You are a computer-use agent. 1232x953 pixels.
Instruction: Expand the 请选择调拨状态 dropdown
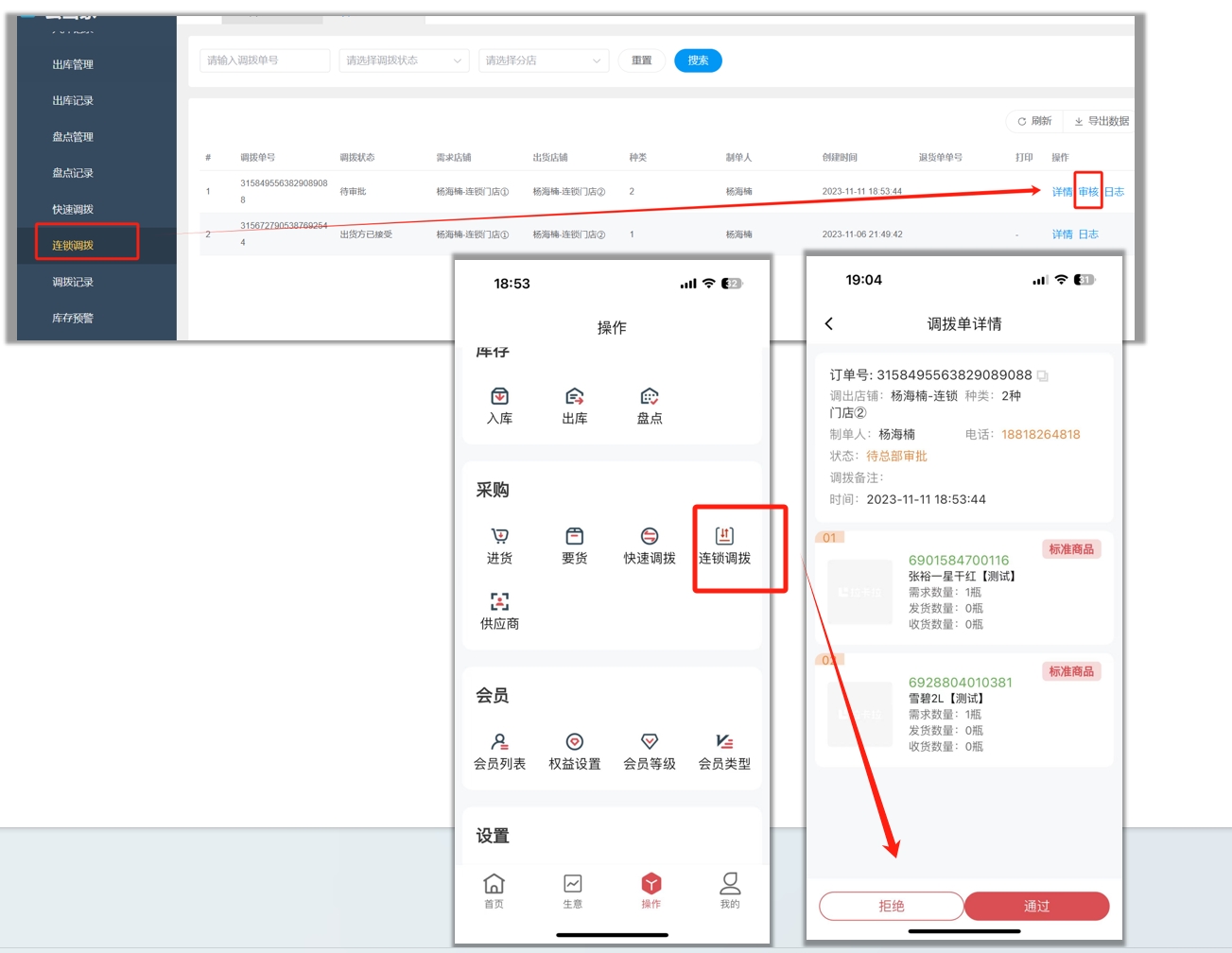point(404,61)
